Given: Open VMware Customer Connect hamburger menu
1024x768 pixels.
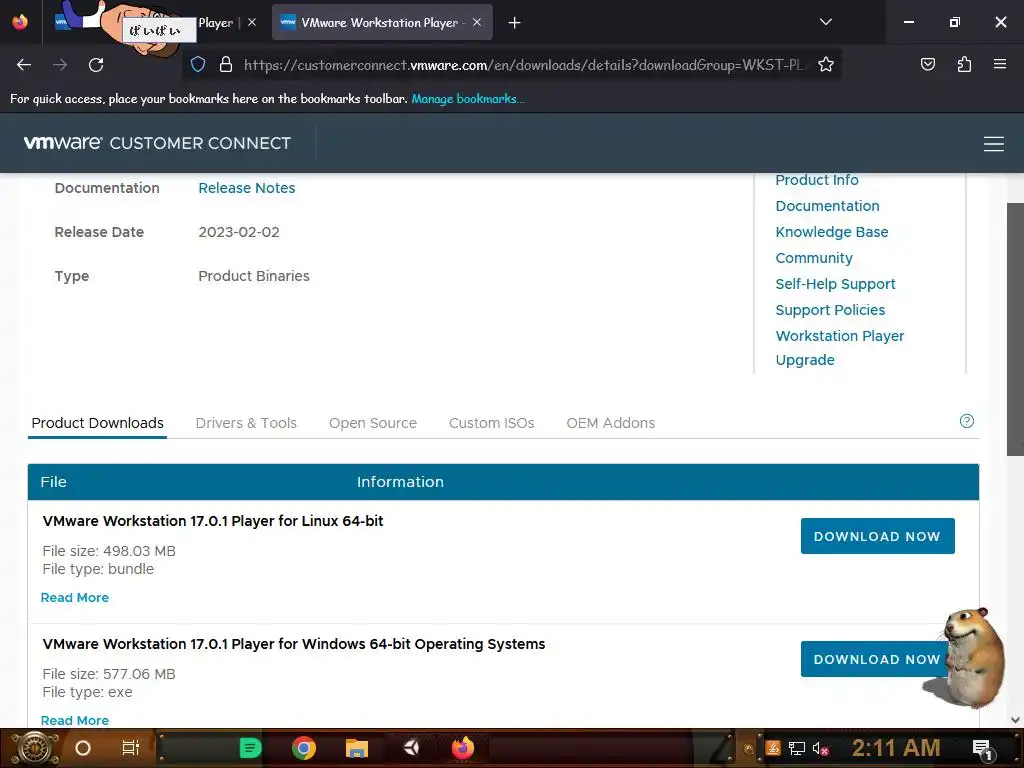Looking at the screenshot, I should pos(993,144).
